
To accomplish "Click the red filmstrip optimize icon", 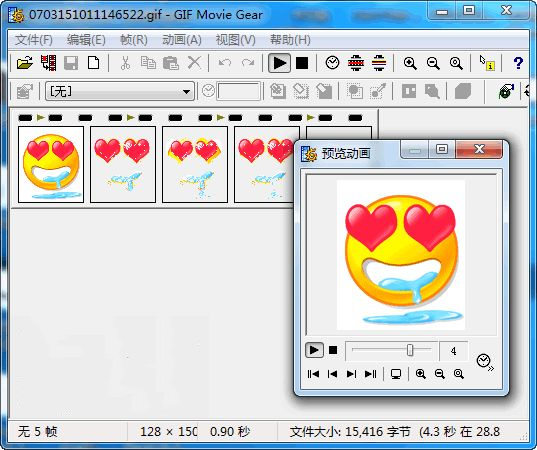I will point(355,63).
